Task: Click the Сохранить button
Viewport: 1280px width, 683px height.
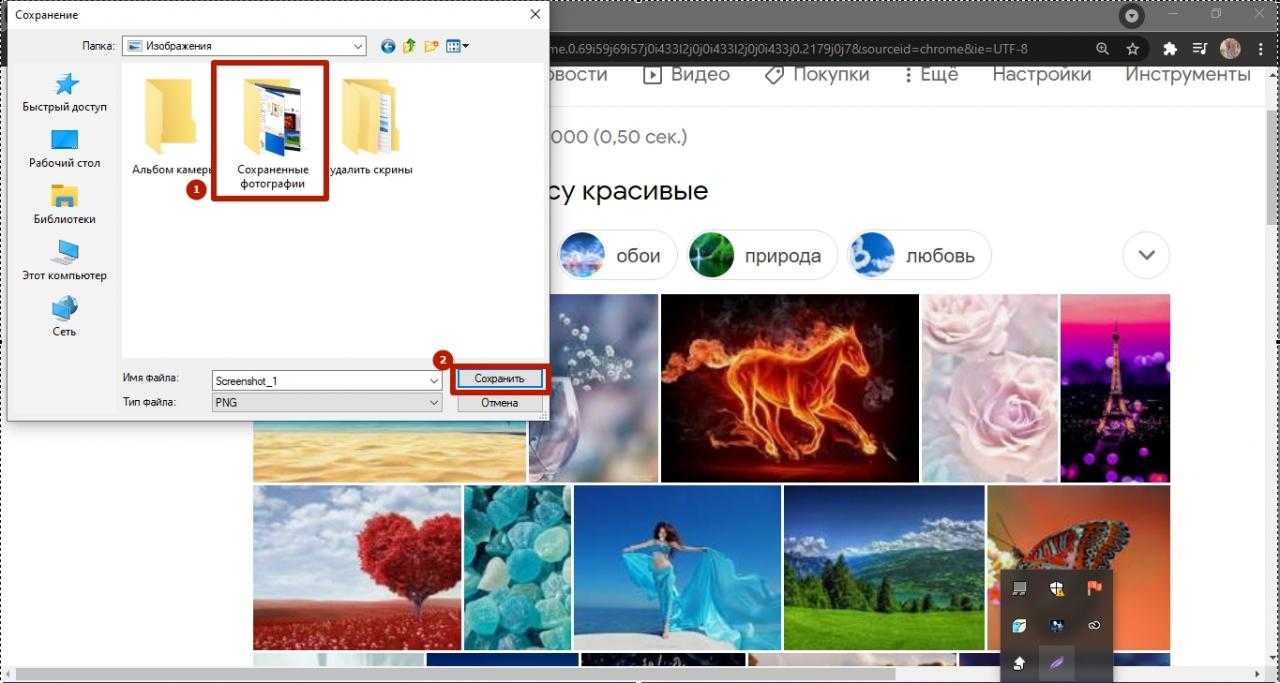Action: [499, 379]
